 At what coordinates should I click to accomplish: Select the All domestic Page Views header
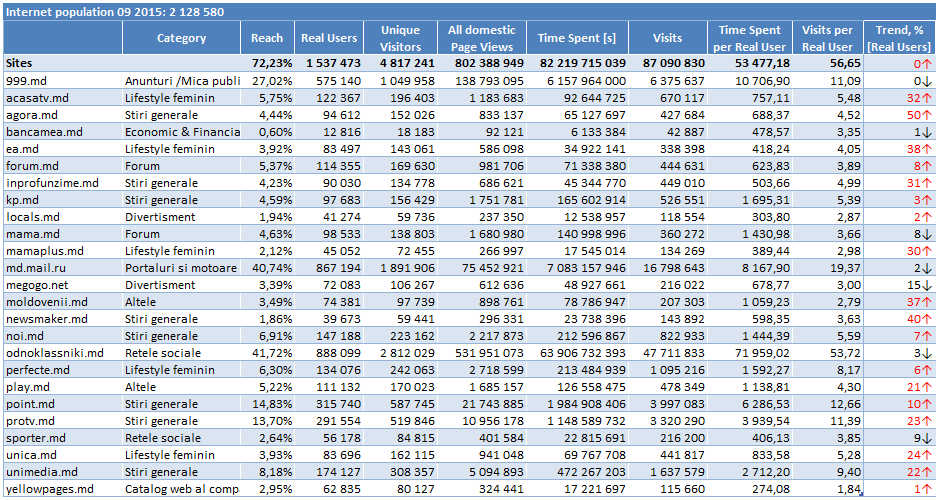point(483,38)
